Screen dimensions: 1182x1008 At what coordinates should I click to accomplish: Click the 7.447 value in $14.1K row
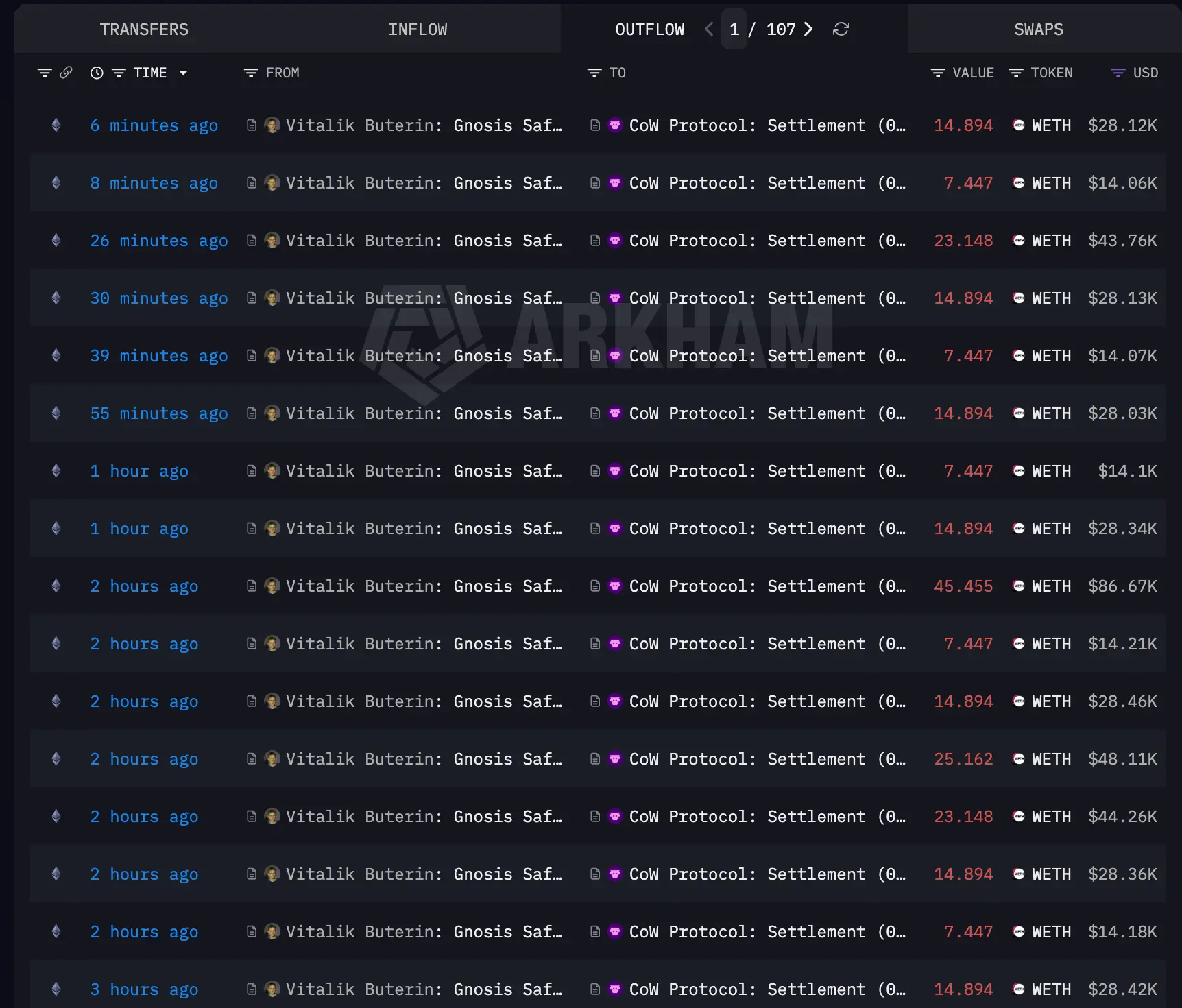[968, 471]
